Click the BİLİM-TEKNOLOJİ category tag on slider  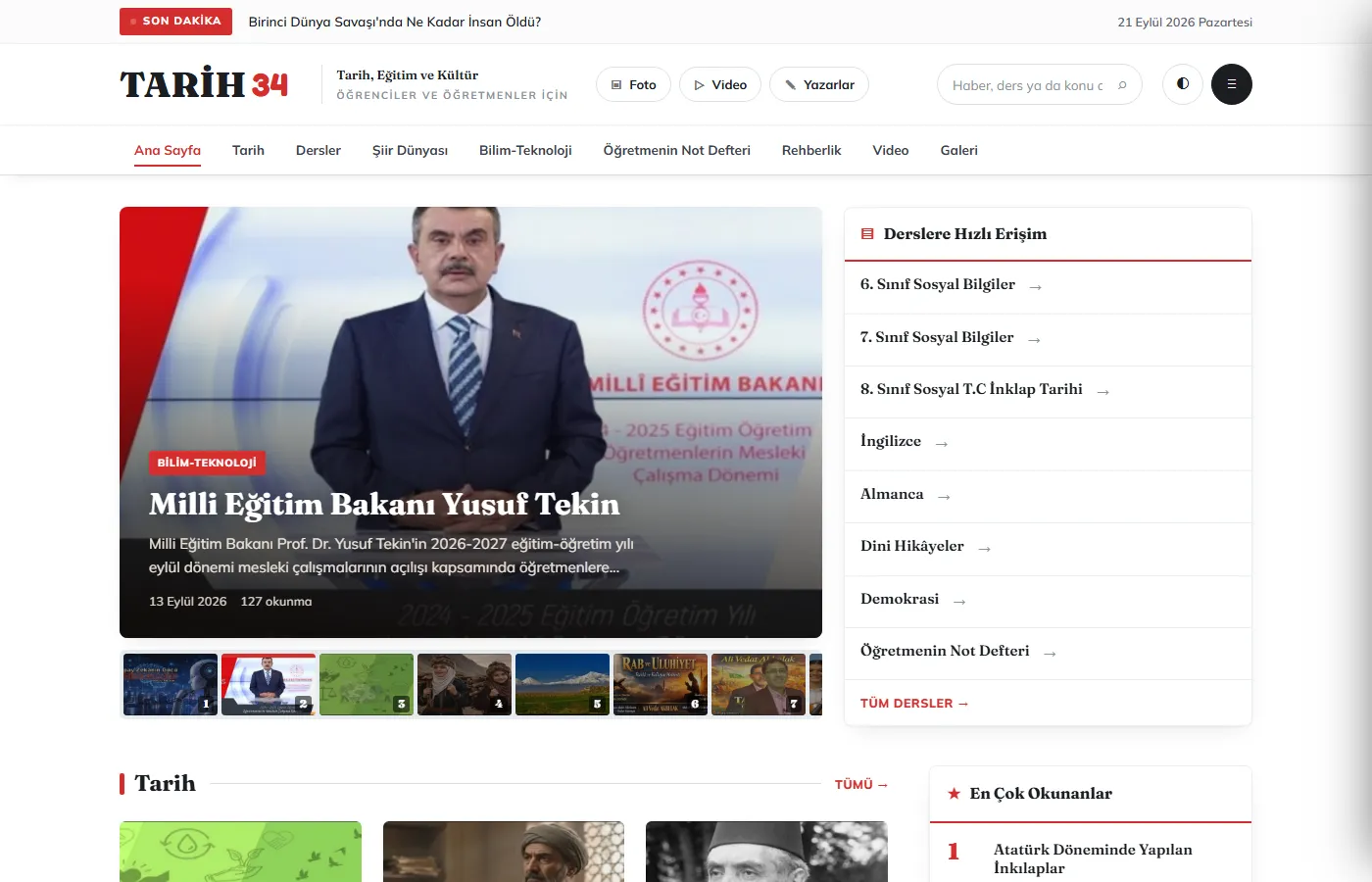[207, 463]
